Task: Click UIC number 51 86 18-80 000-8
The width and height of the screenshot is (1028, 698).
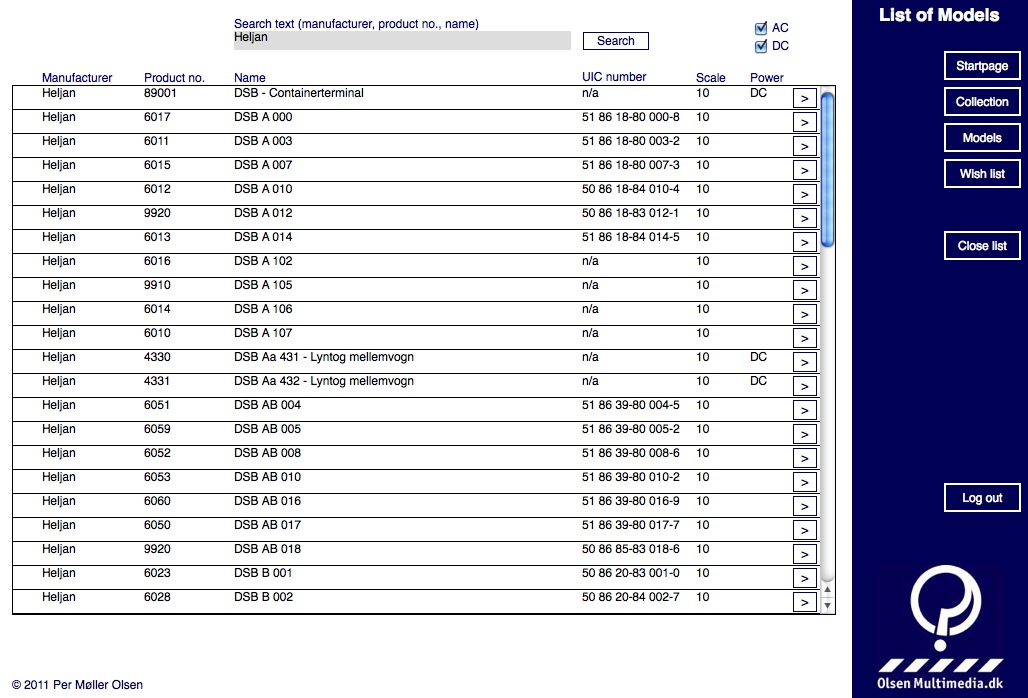Action: 631,117
